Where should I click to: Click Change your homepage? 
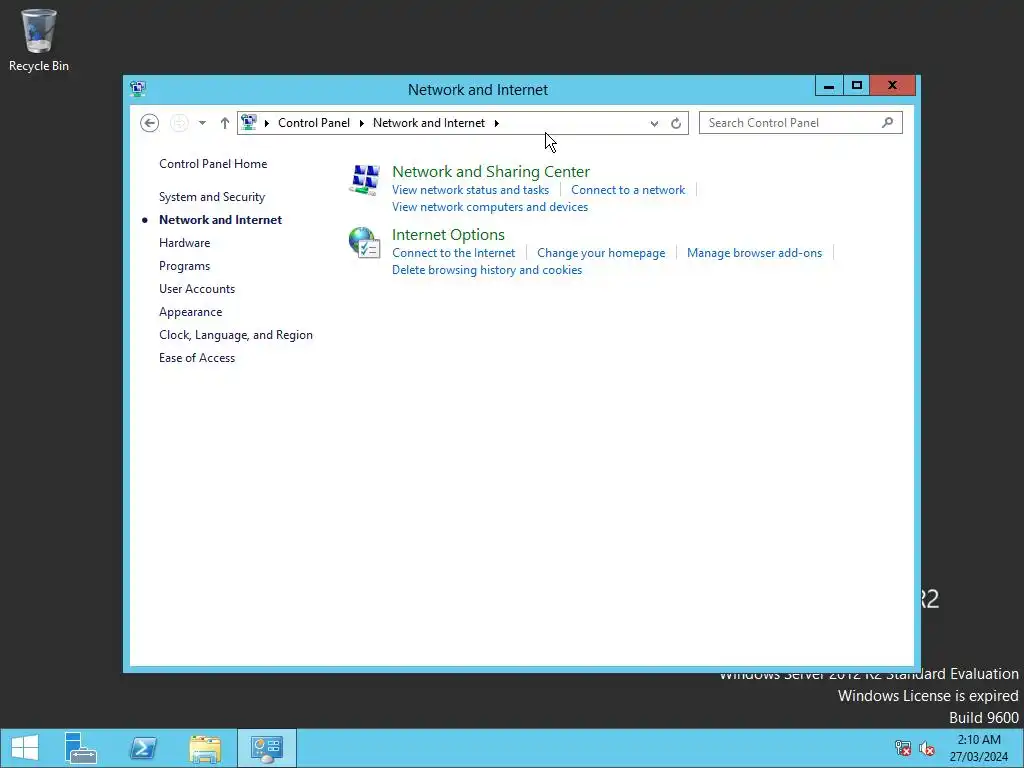(601, 253)
